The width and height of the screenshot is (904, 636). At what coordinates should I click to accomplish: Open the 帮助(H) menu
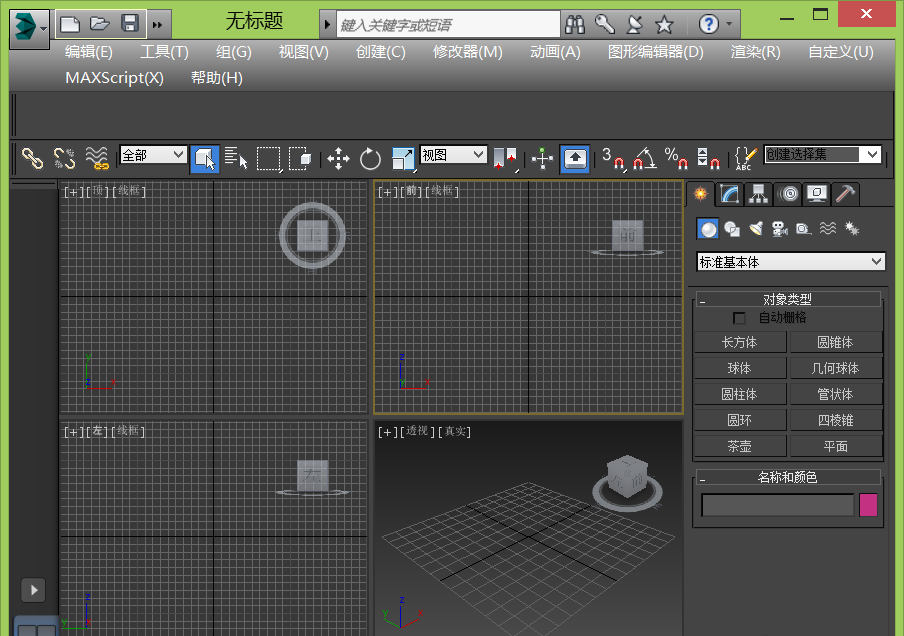click(x=217, y=78)
